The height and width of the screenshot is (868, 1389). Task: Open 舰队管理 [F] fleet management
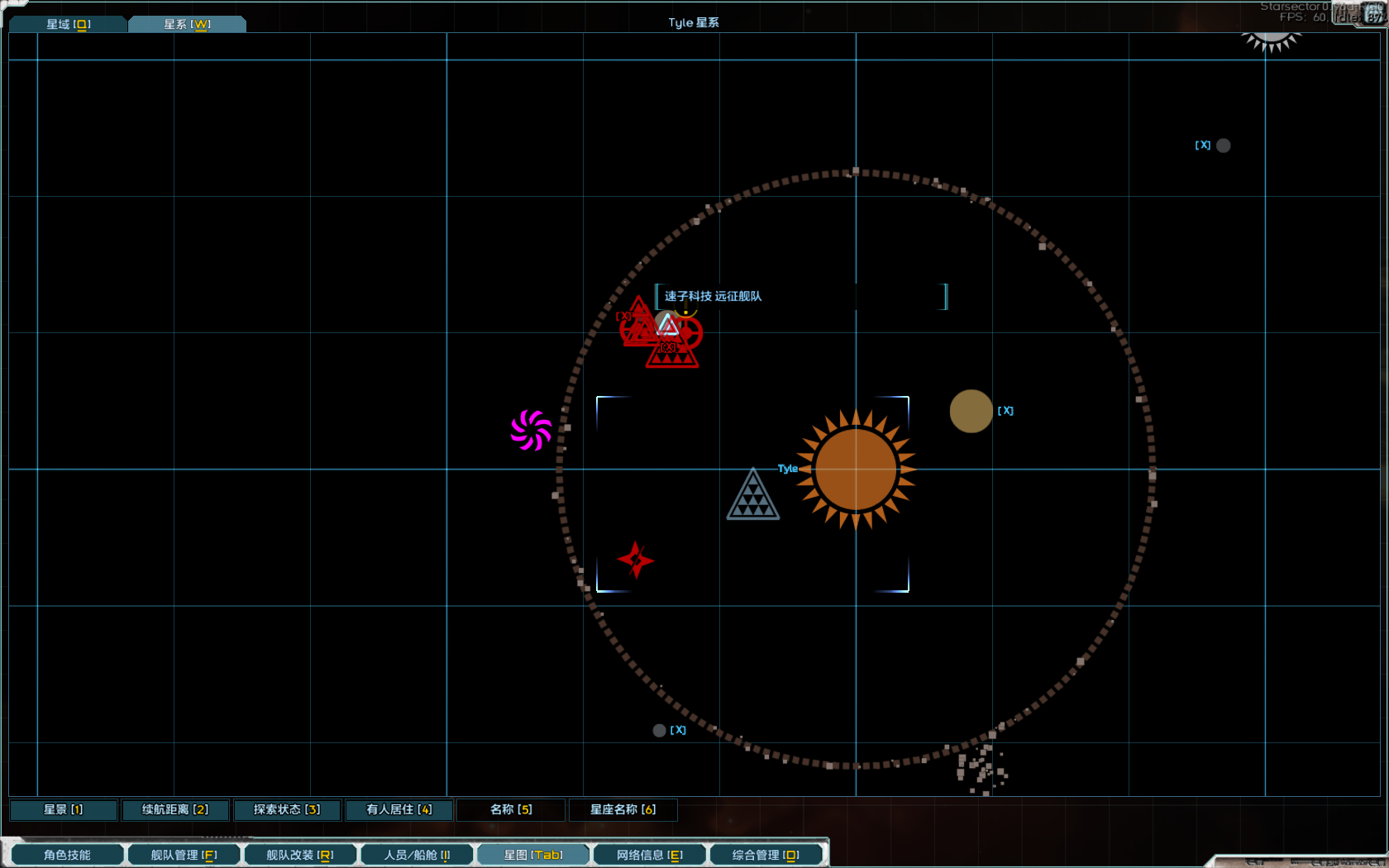[184, 855]
